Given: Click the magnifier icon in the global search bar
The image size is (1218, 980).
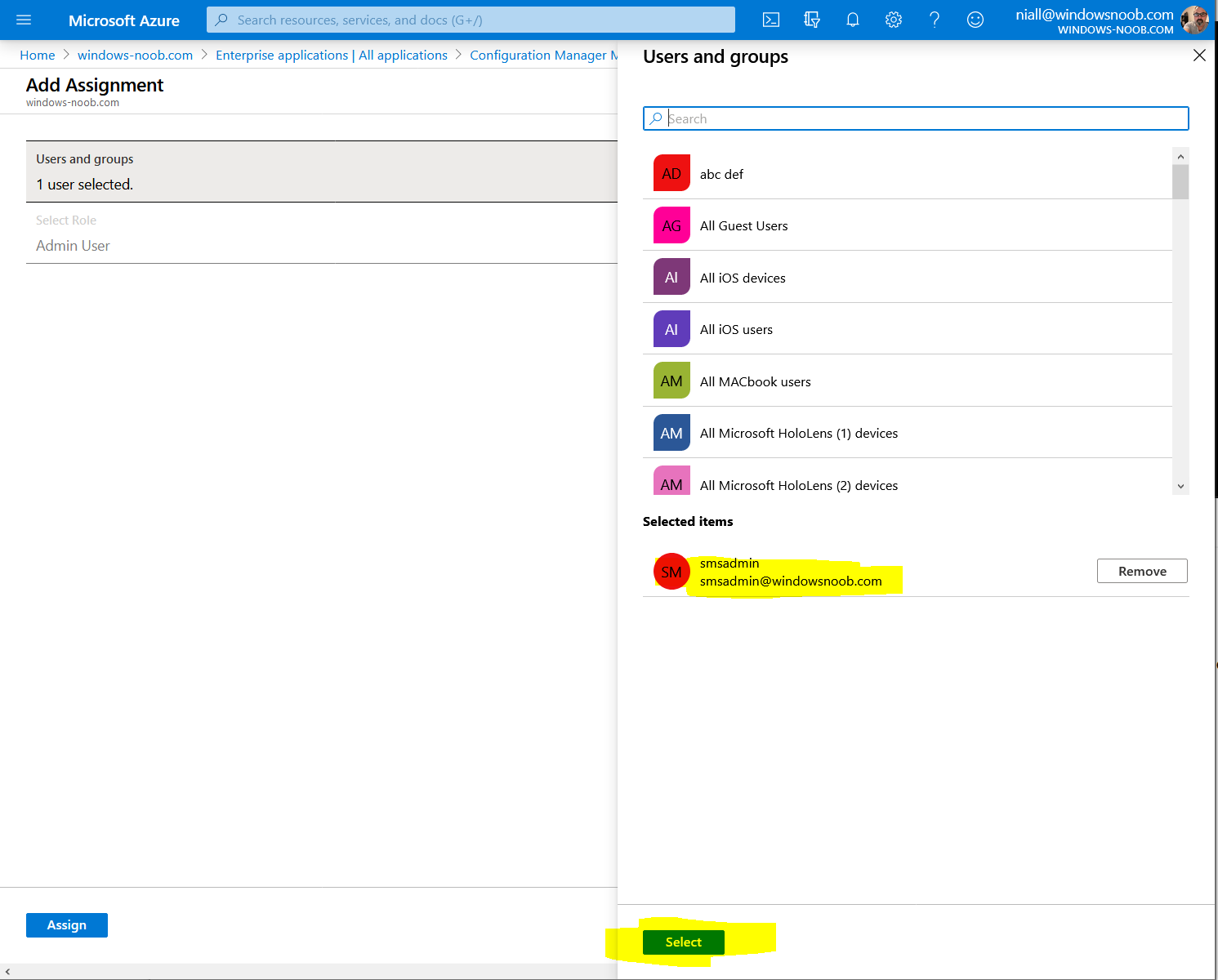Looking at the screenshot, I should (221, 20).
